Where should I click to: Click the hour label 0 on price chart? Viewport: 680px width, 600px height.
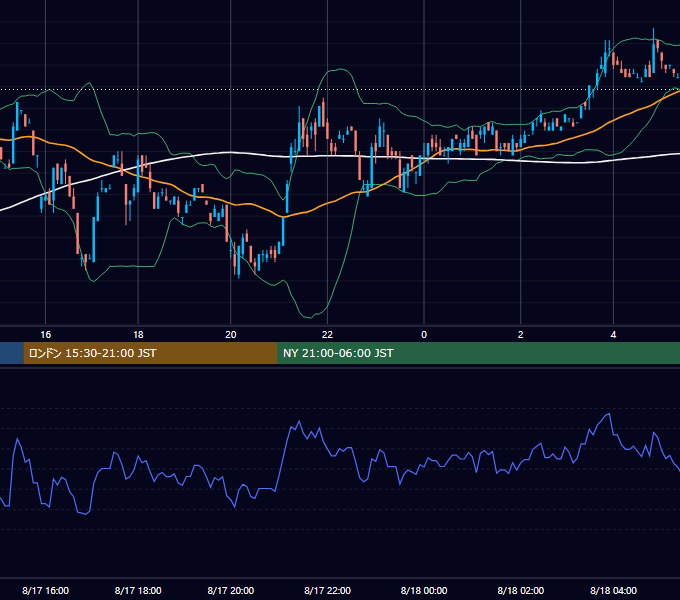[424, 335]
